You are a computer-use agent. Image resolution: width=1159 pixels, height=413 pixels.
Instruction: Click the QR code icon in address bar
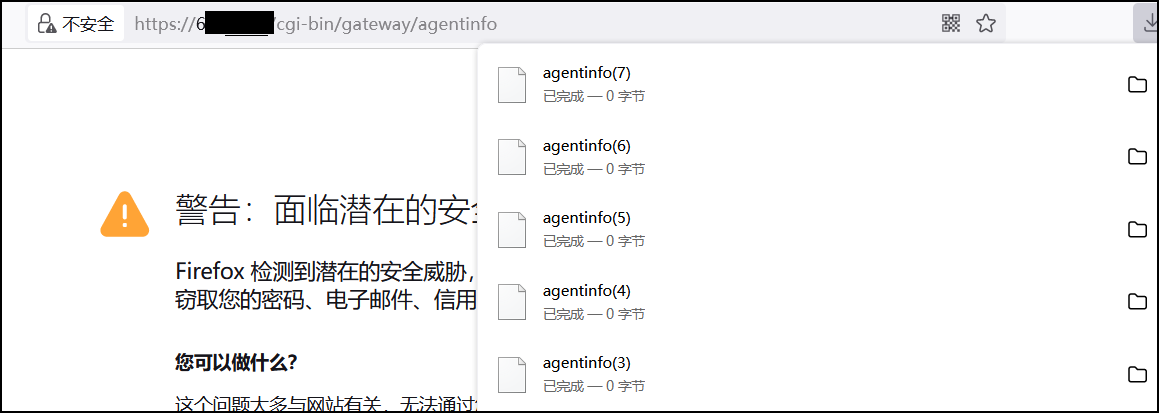coord(951,24)
